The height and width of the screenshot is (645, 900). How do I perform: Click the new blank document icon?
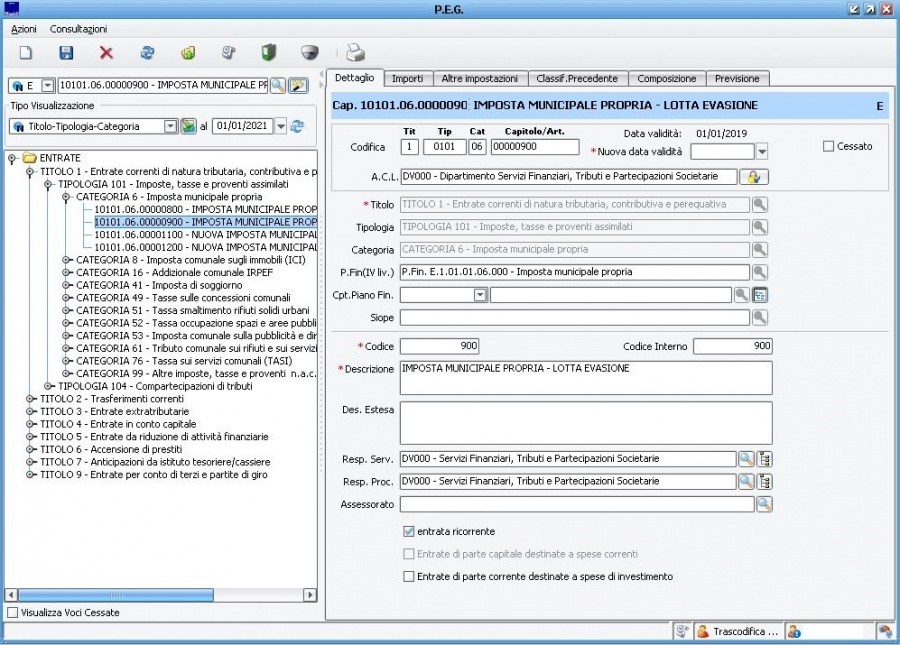(26, 53)
